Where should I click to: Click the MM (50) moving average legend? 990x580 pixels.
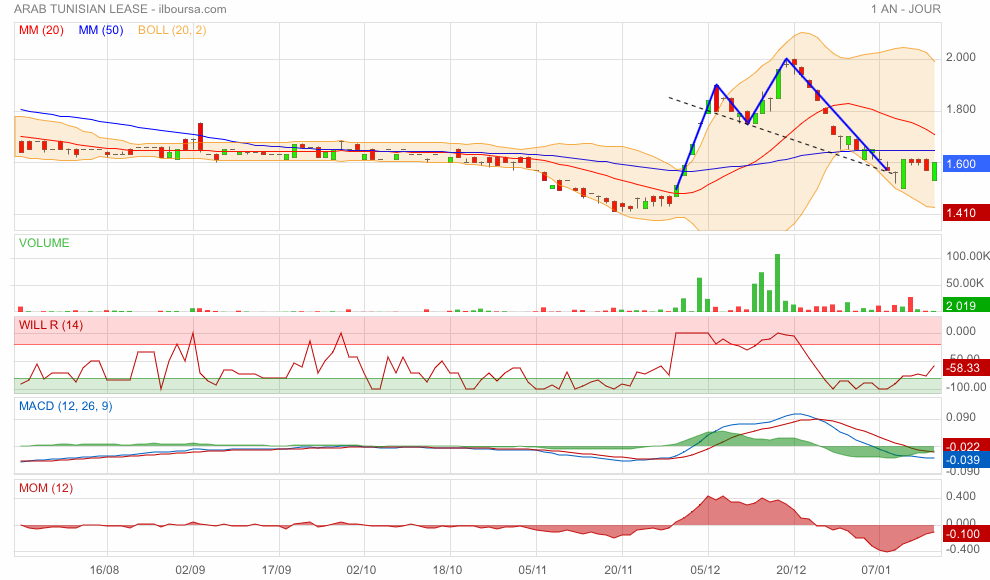(101, 30)
